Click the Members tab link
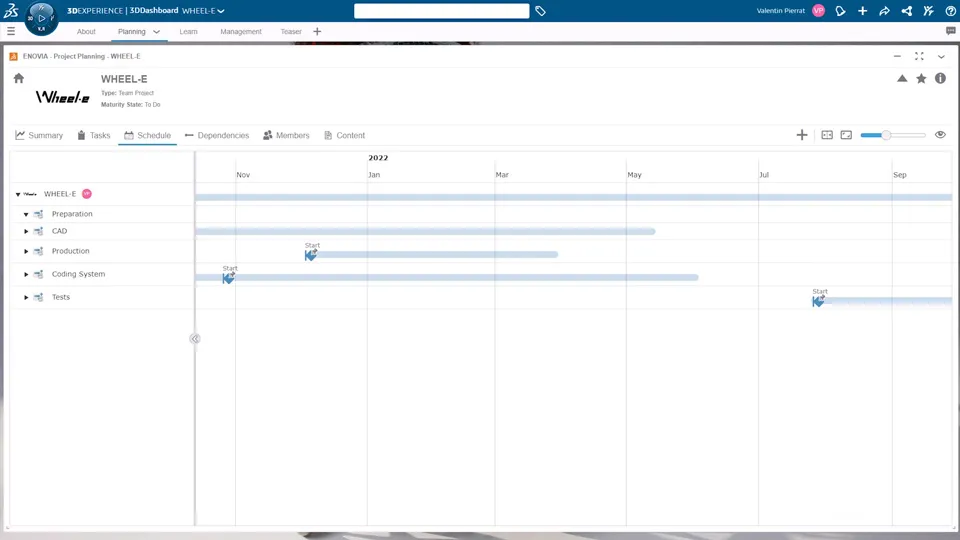This screenshot has height=540, width=960. pyautogui.click(x=286, y=135)
